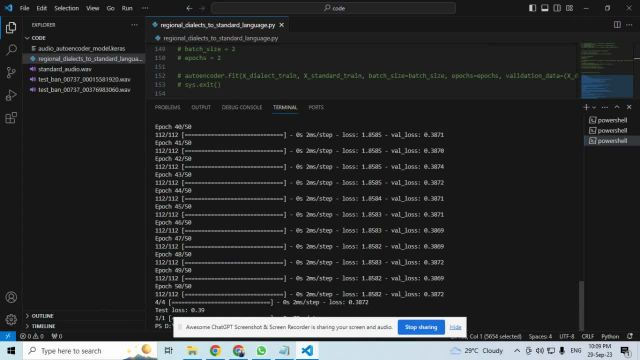
Task: Toggle secondary side bar layout icon
Action: click(557, 8)
